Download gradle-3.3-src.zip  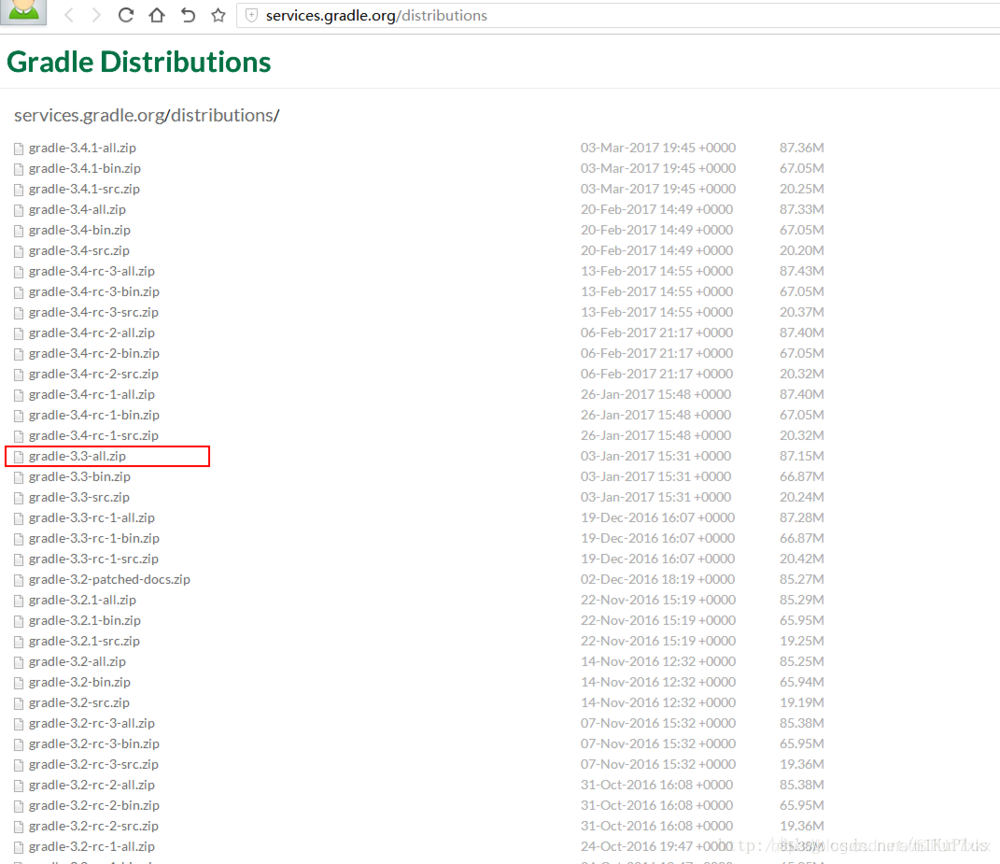click(79, 497)
